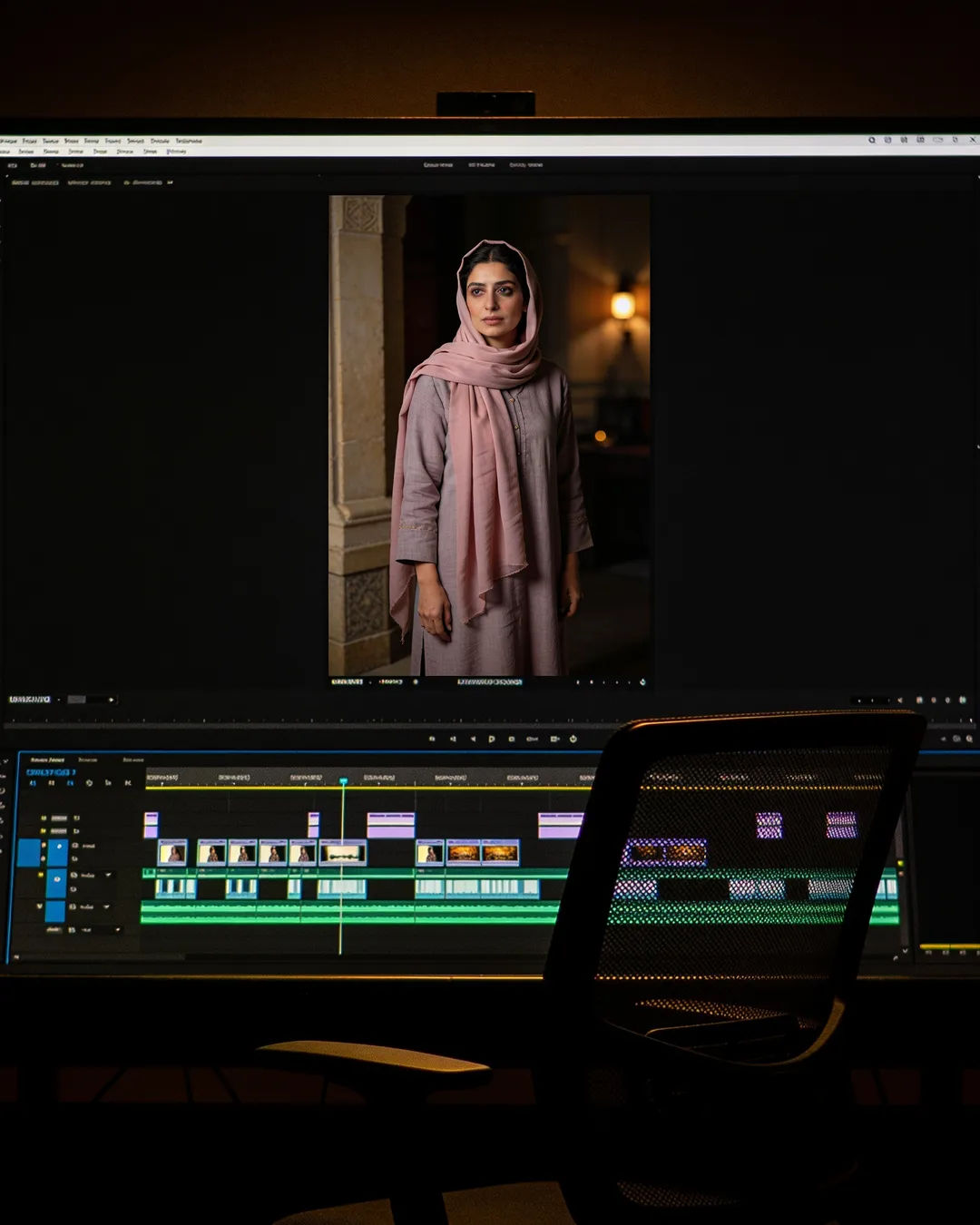Screen dimensions: 980x1225
Task: Click the blue sequence timecode in timeline panel
Action: (x=51, y=772)
